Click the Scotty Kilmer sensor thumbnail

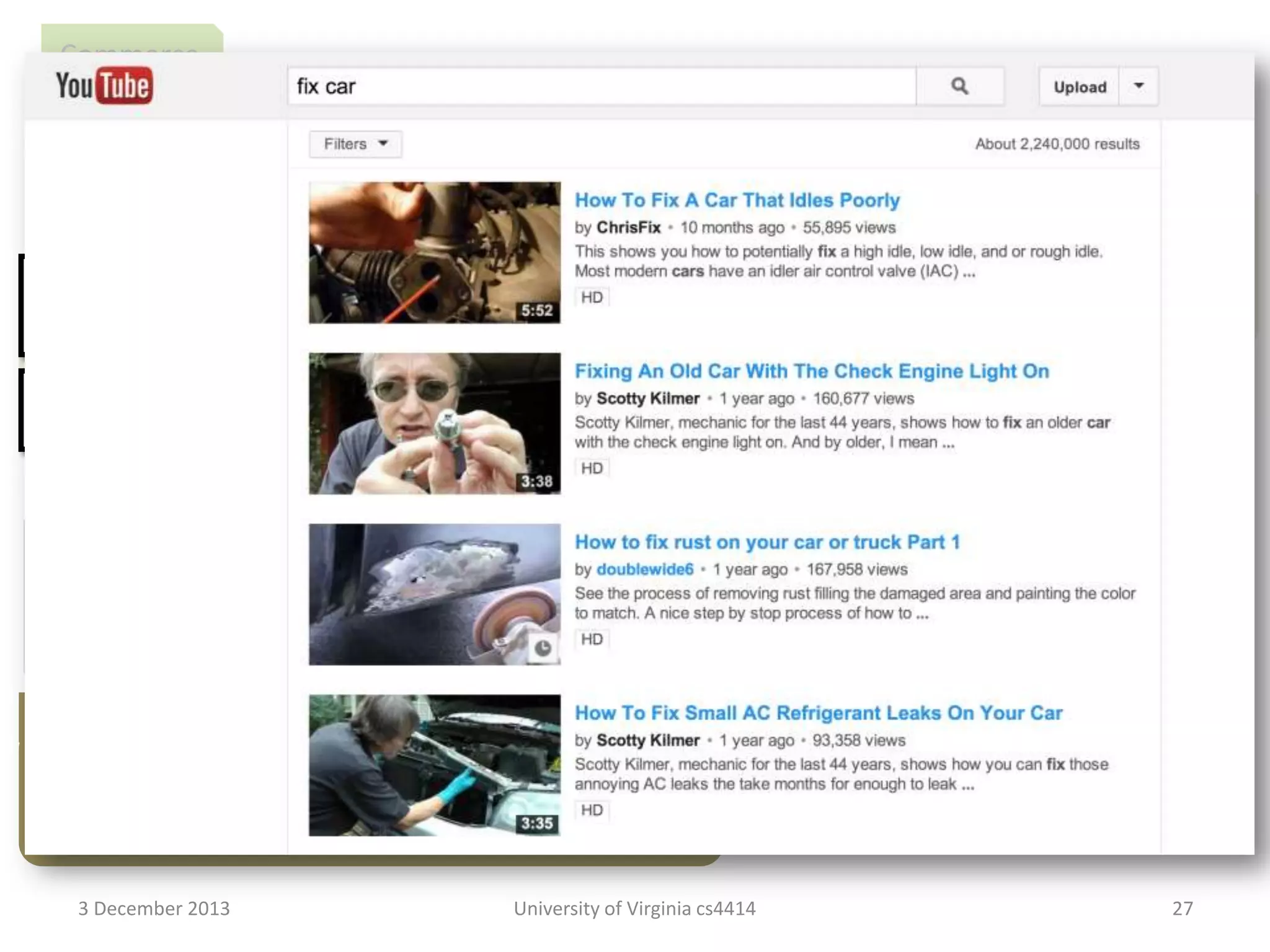(x=434, y=423)
